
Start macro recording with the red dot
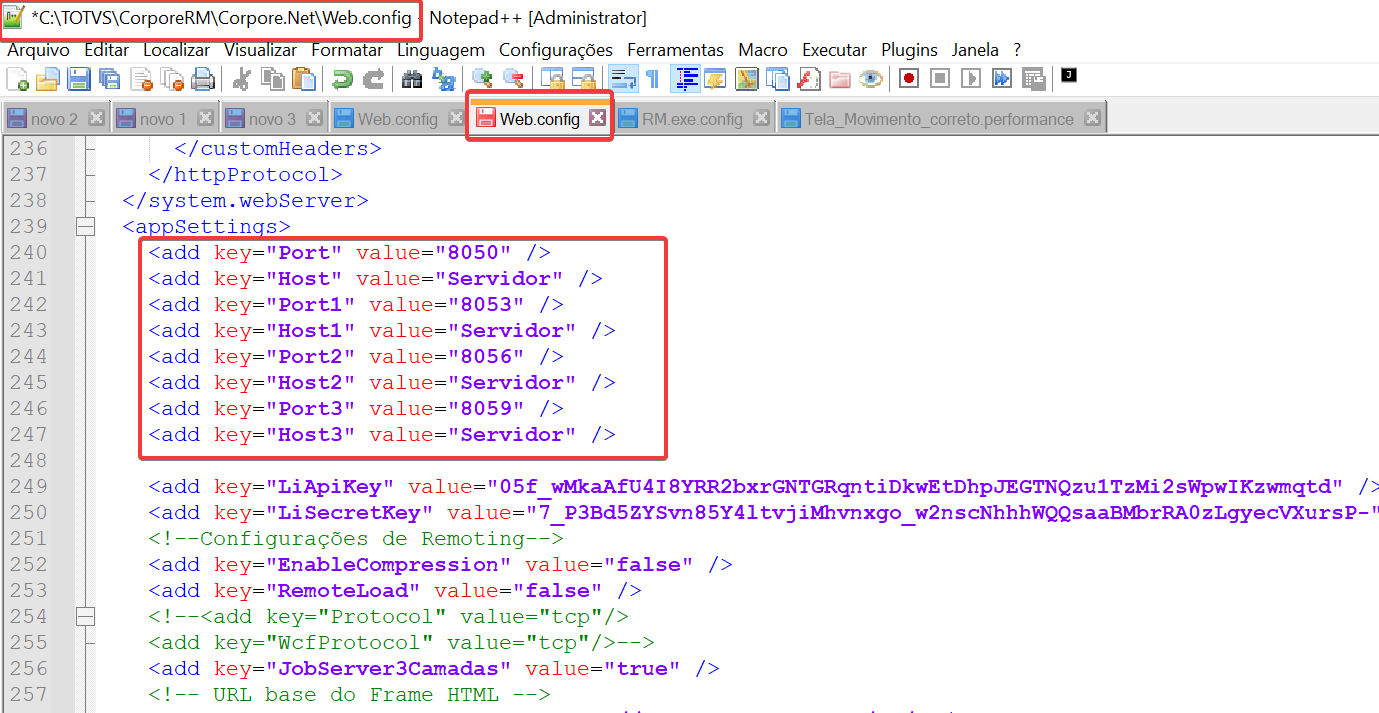coord(909,78)
